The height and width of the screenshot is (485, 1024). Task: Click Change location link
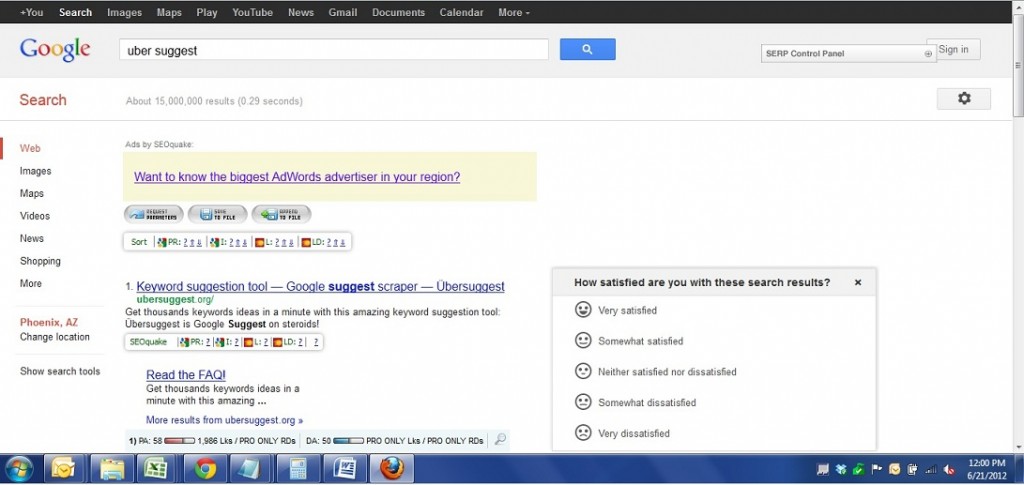(55, 337)
